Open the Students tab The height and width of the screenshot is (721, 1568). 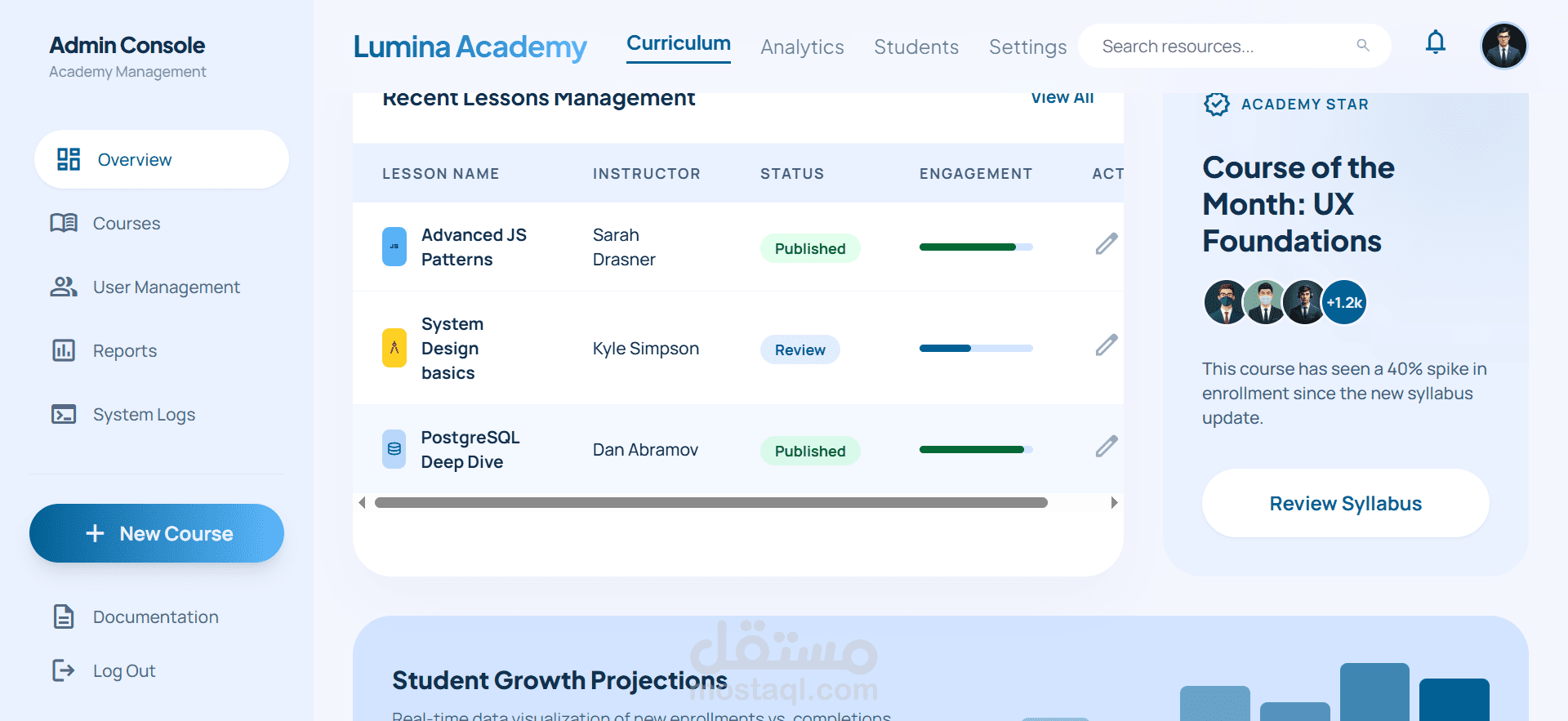[x=916, y=47]
